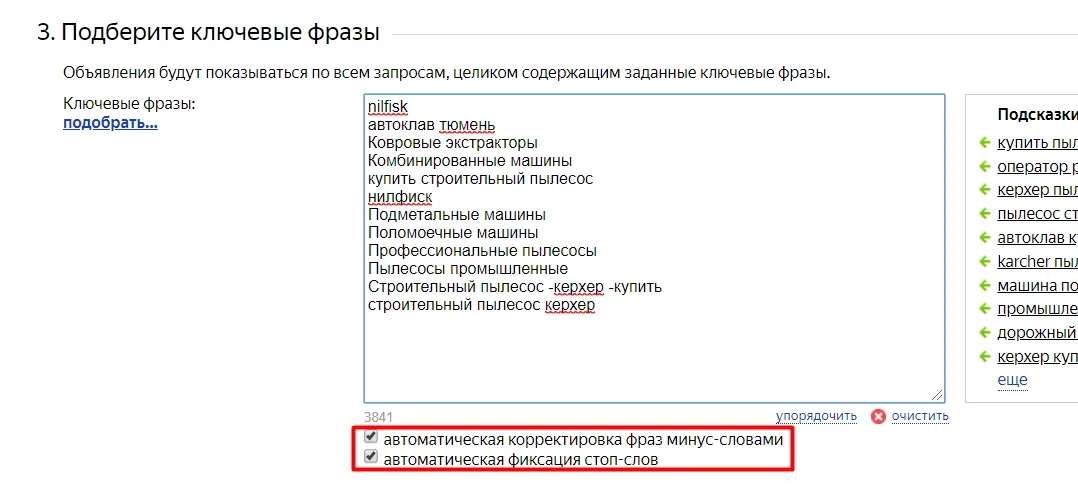Click the "строительный пылесос керхер" phrase line
The height and width of the screenshot is (492, 1078).
[481, 304]
